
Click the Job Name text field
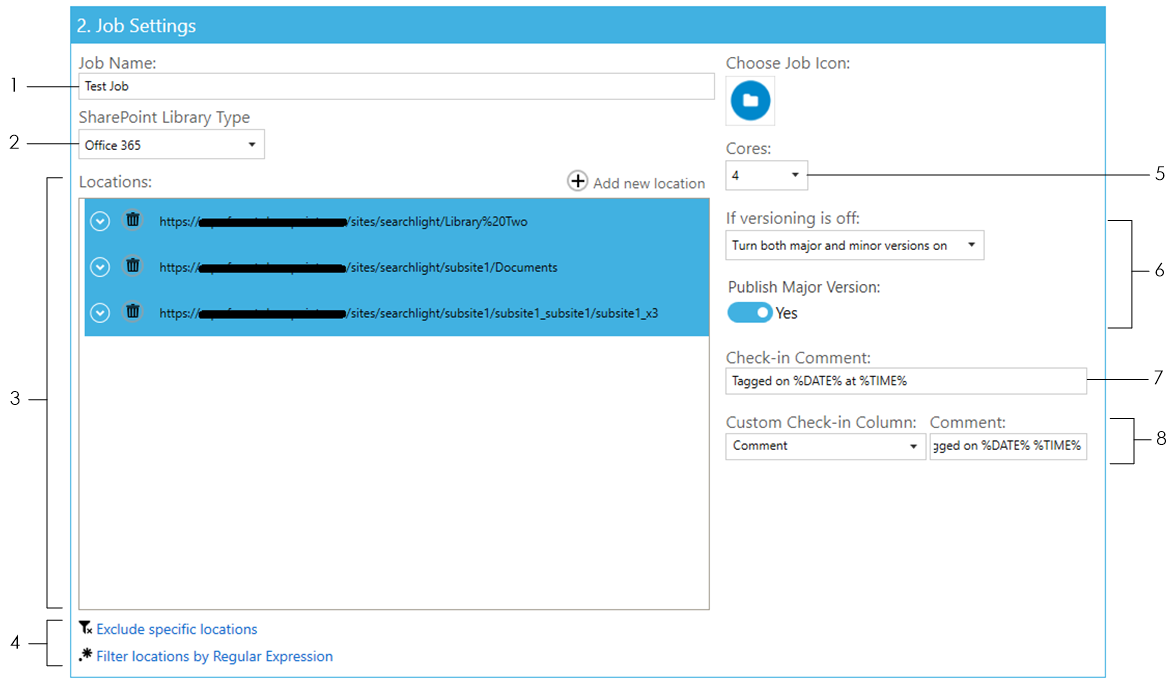(x=396, y=87)
